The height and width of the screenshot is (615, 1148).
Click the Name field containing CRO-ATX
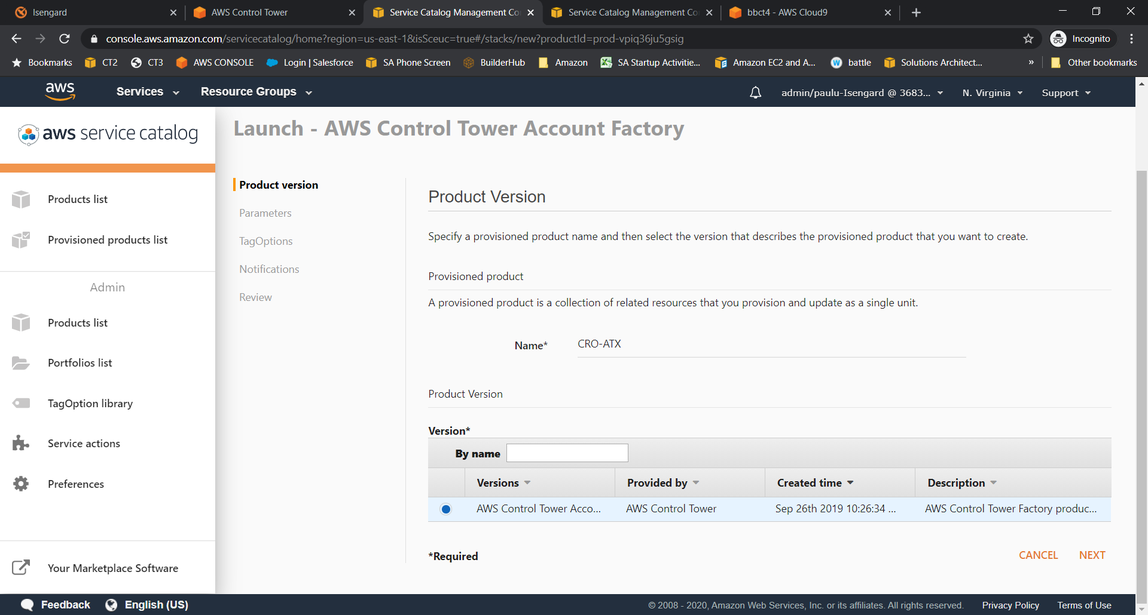click(x=772, y=344)
